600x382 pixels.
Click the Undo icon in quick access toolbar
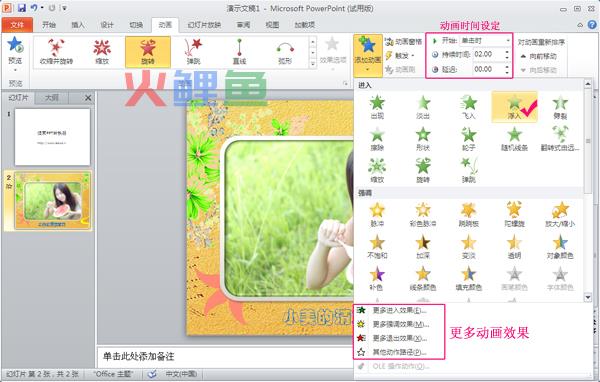click(x=34, y=8)
